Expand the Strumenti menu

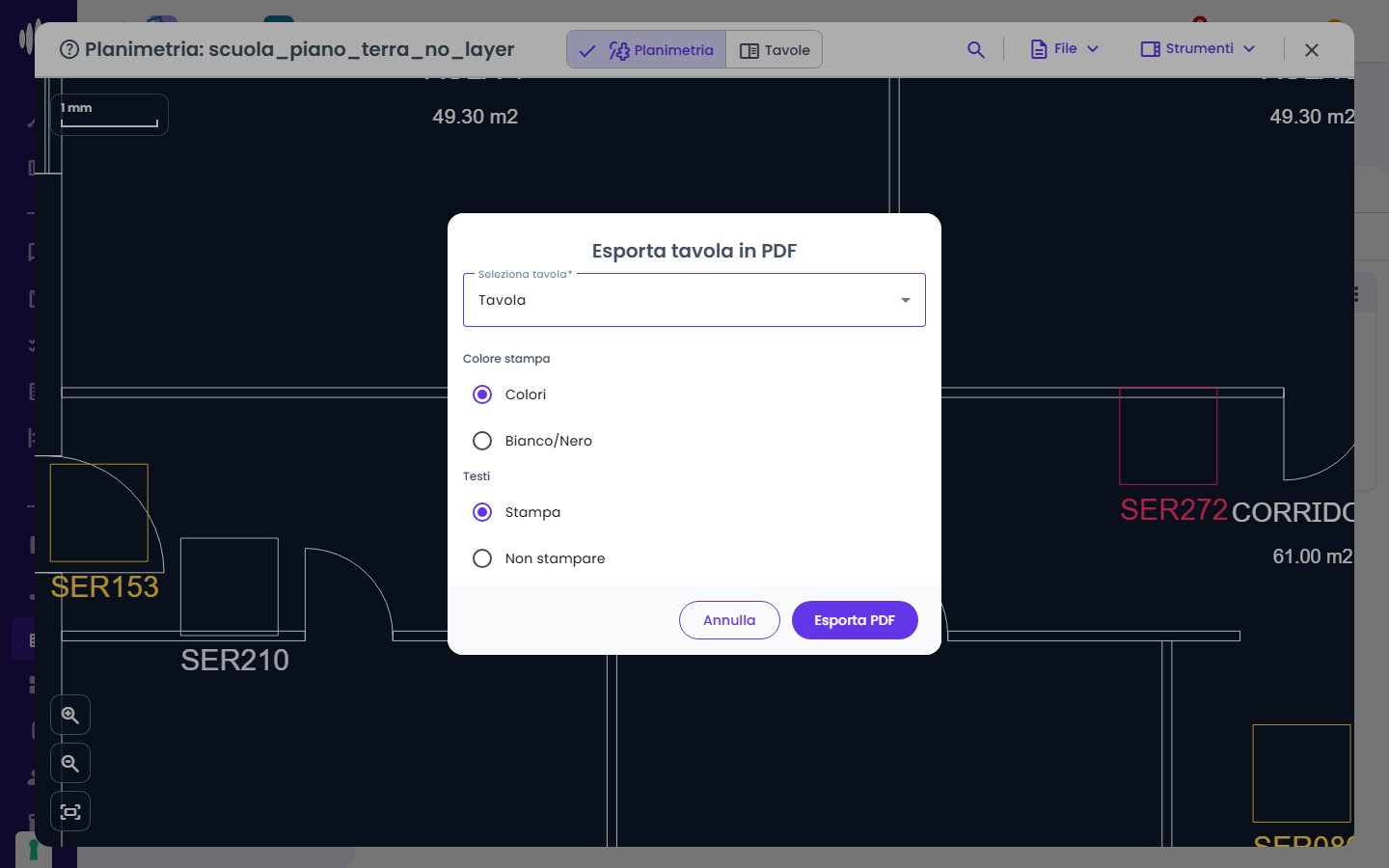tap(1198, 49)
